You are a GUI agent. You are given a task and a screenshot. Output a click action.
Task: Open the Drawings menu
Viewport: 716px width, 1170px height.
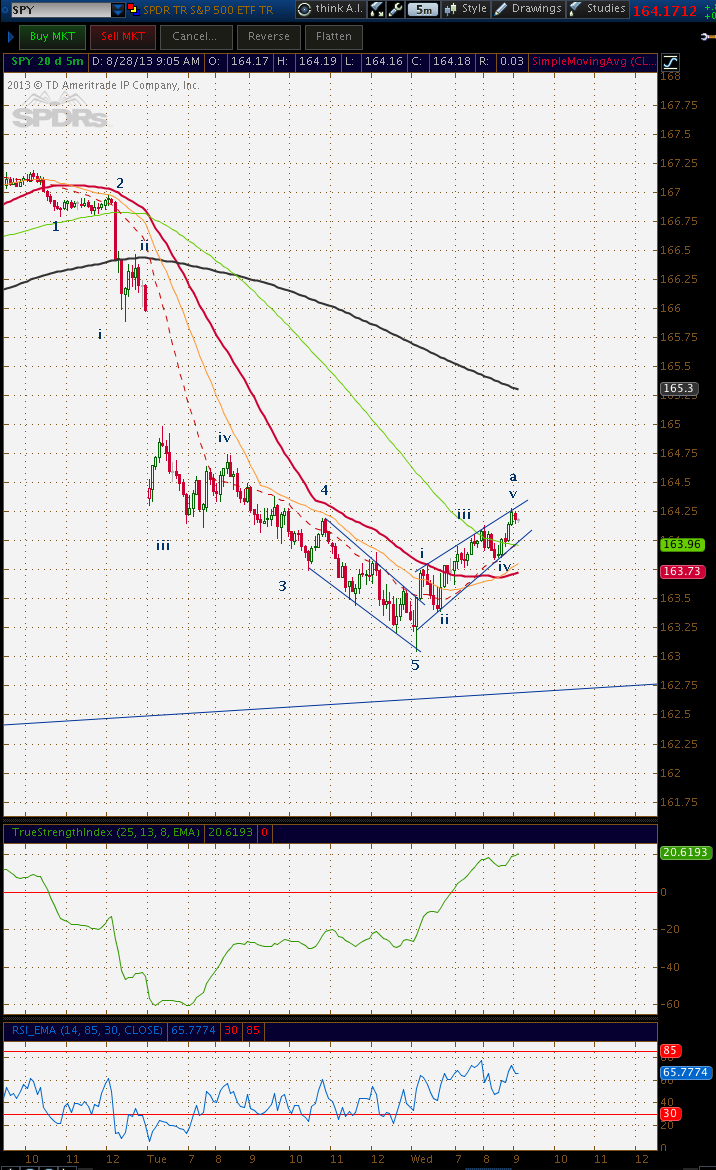click(529, 9)
